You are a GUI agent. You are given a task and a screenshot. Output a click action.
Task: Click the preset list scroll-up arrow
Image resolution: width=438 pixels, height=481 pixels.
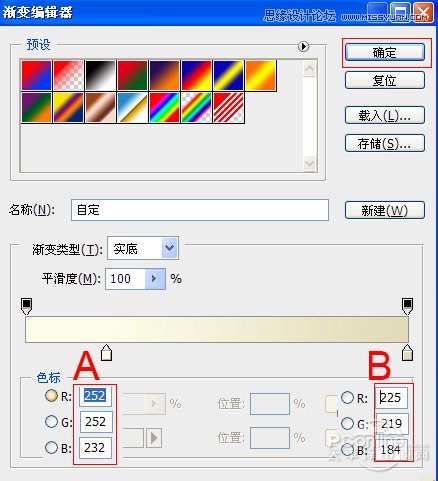pyautogui.click(x=310, y=69)
